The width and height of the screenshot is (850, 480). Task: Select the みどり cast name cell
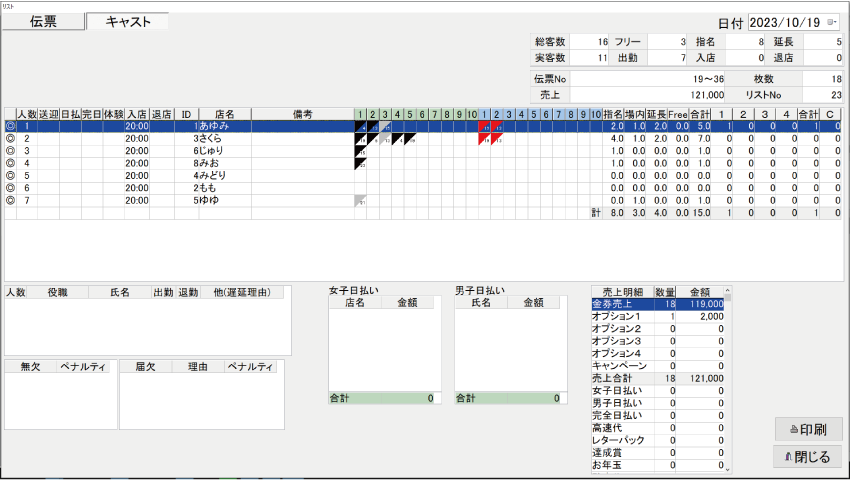[225, 176]
